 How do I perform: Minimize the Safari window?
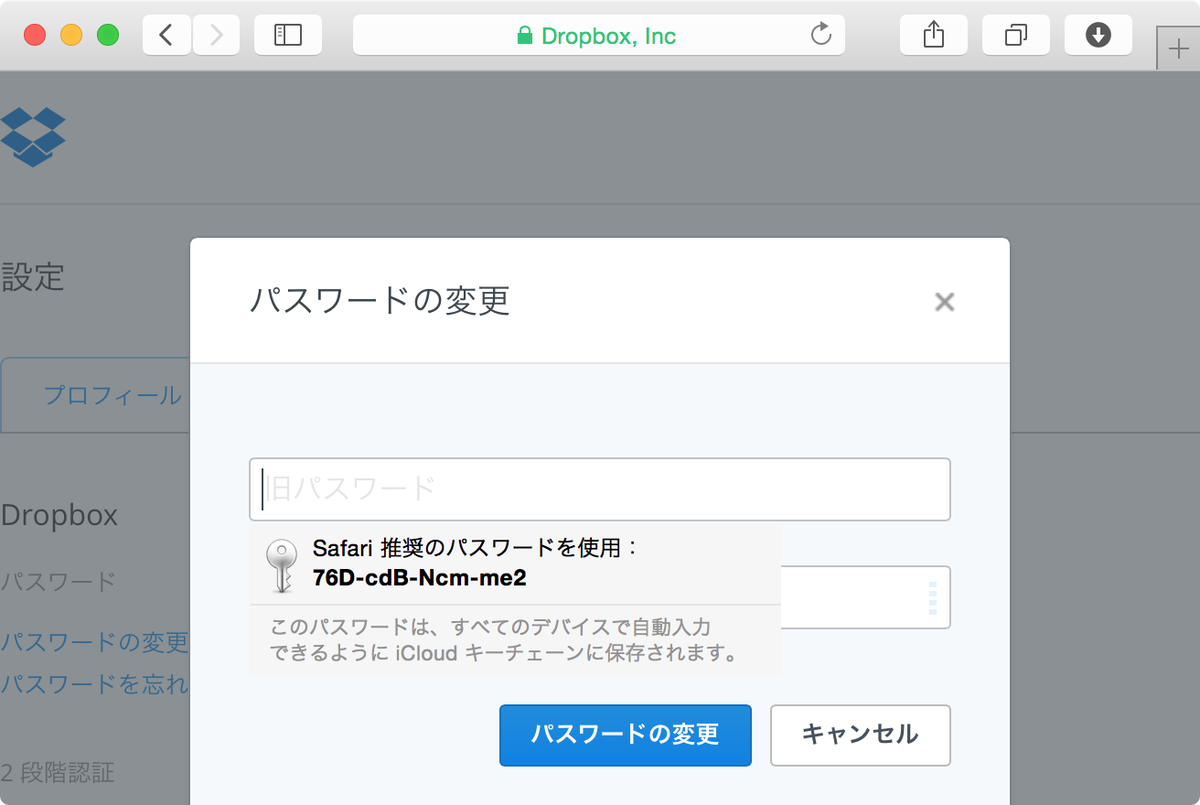tap(72, 36)
